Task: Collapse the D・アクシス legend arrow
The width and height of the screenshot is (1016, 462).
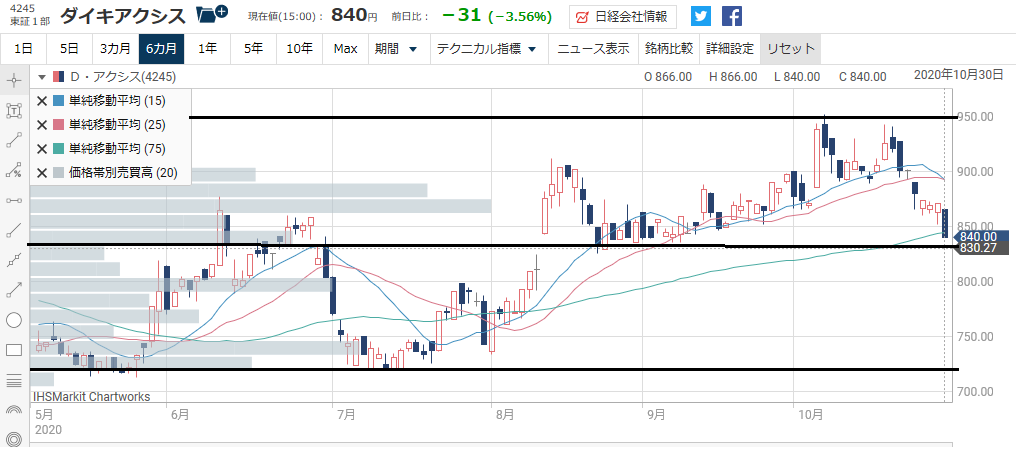Action: (42, 78)
